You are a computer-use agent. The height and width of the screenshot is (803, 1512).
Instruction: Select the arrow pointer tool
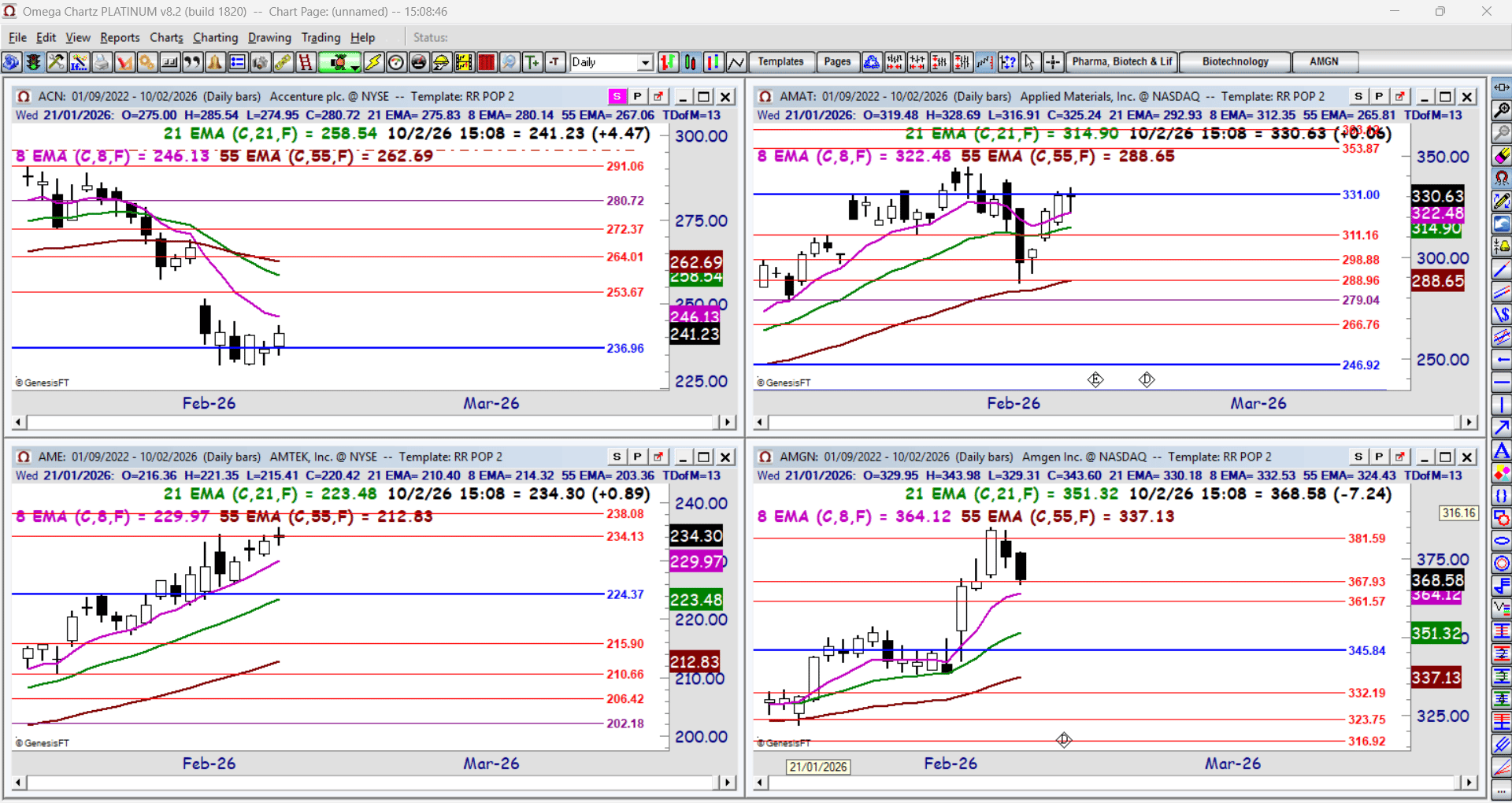[x=1030, y=62]
